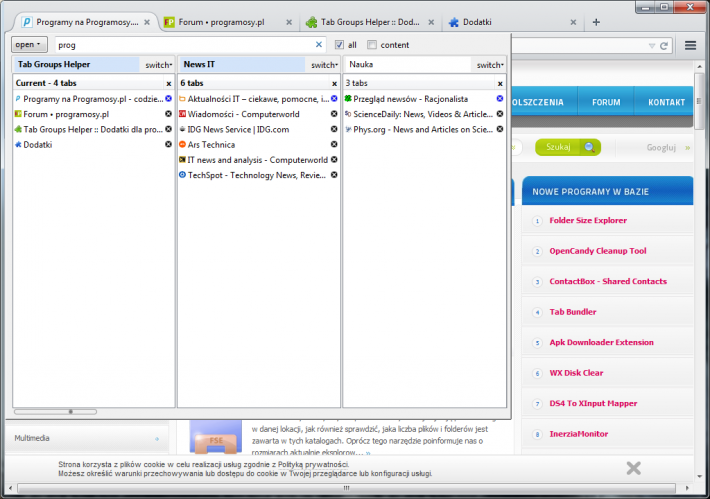Screen dimensions: 710x499
Task: Enable the 'content' checkbox
Action: coord(372,44)
